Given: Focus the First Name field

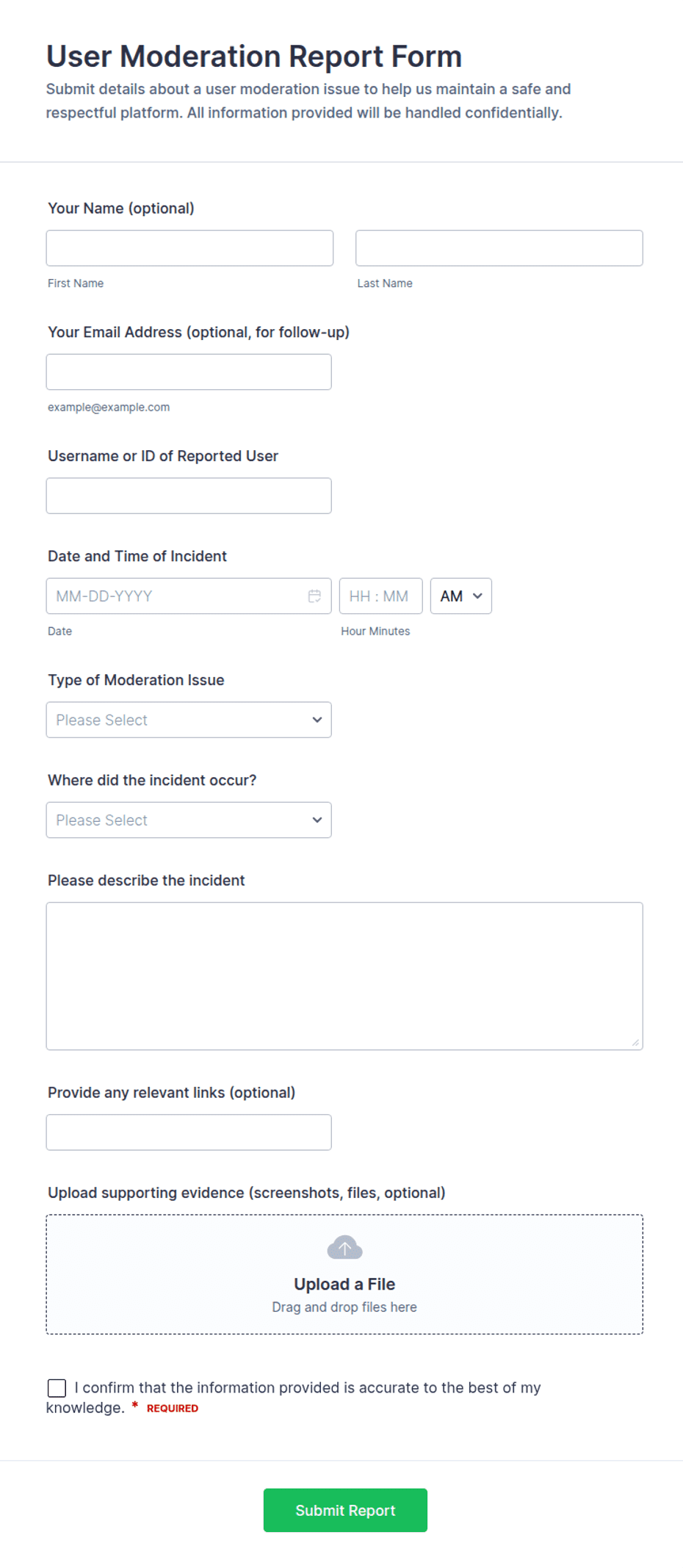Looking at the screenshot, I should (189, 248).
